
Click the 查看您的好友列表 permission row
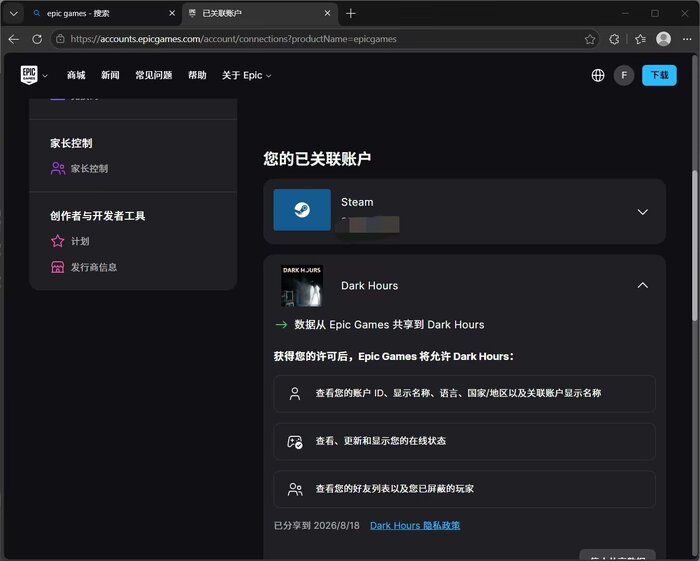[464, 489]
